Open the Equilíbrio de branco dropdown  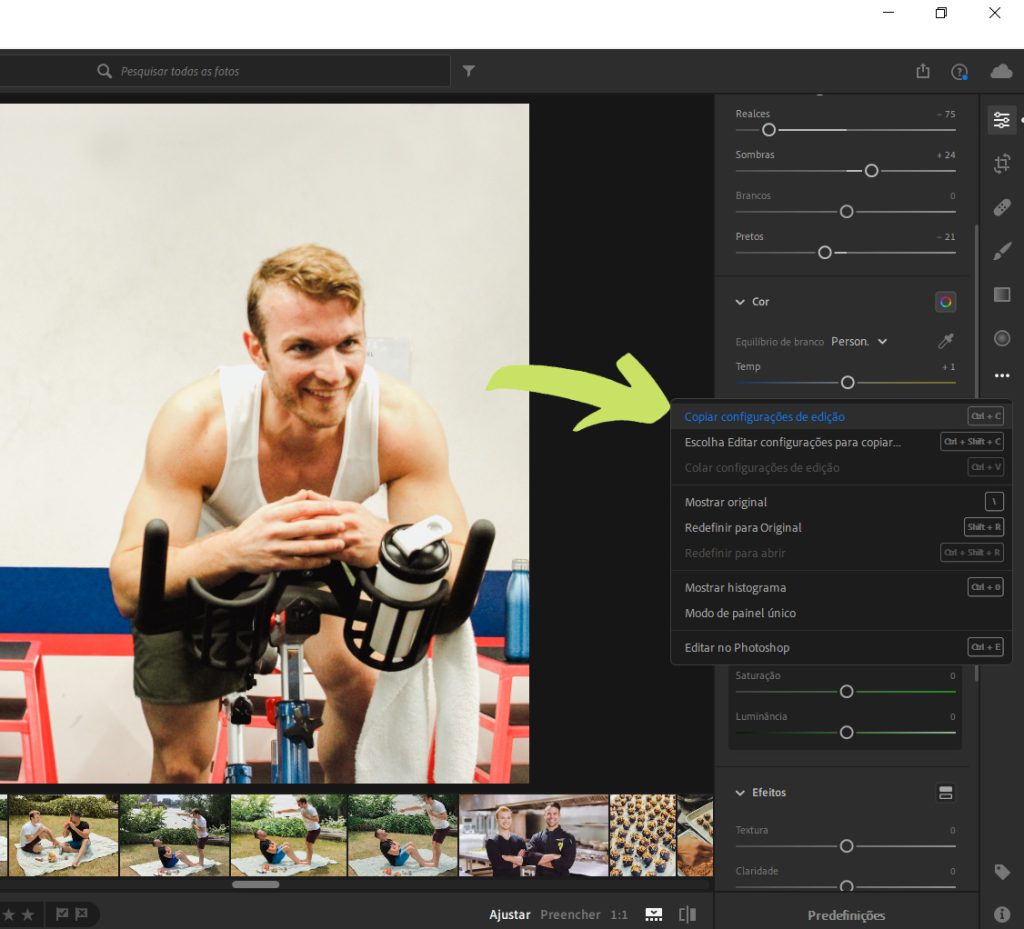pyautogui.click(x=859, y=341)
